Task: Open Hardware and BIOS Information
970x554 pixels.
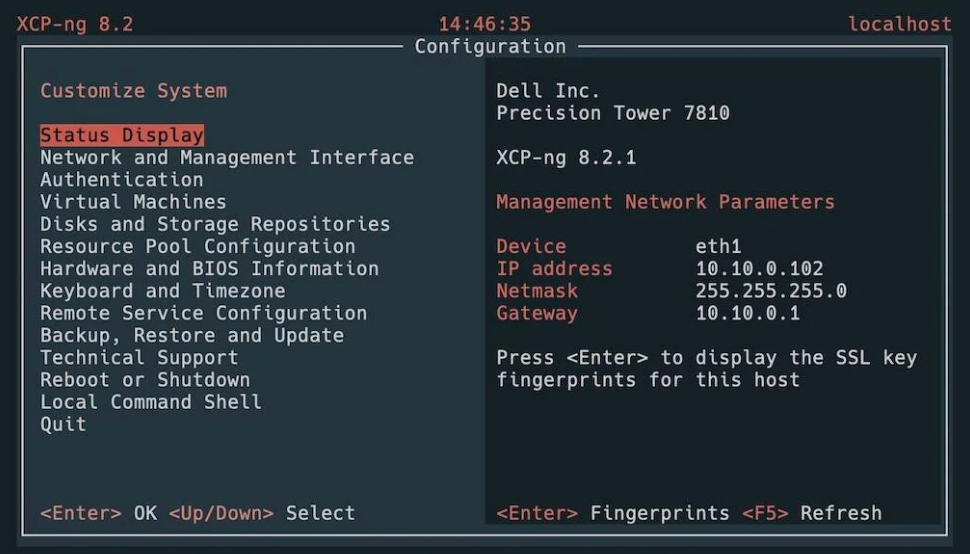Action: coord(210,268)
